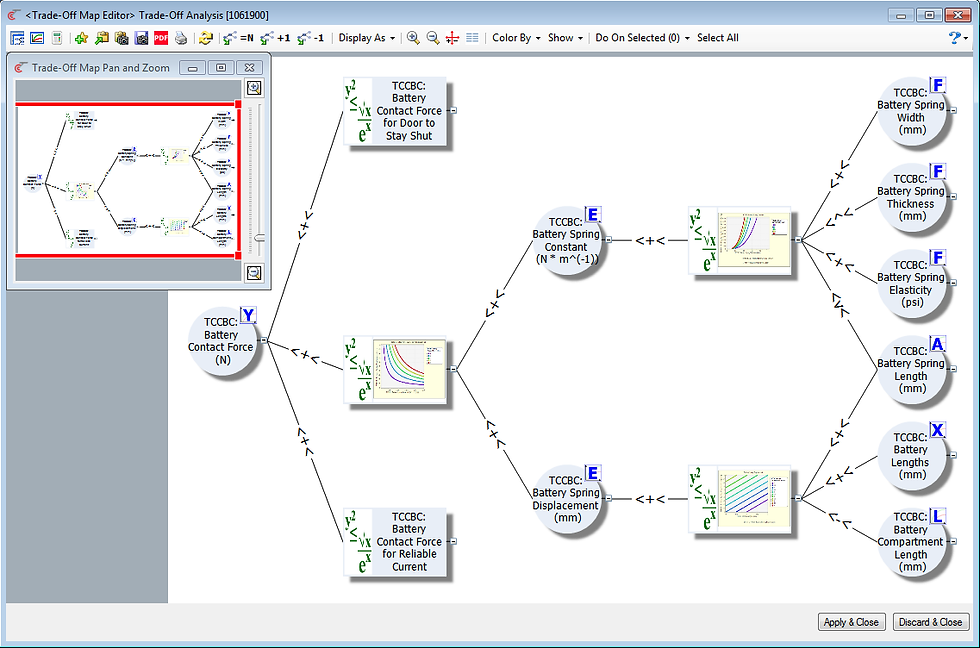This screenshot has height=648, width=980.
Task: Click zoom-out icon in Pan and Zoom panel
Action: 253,272
